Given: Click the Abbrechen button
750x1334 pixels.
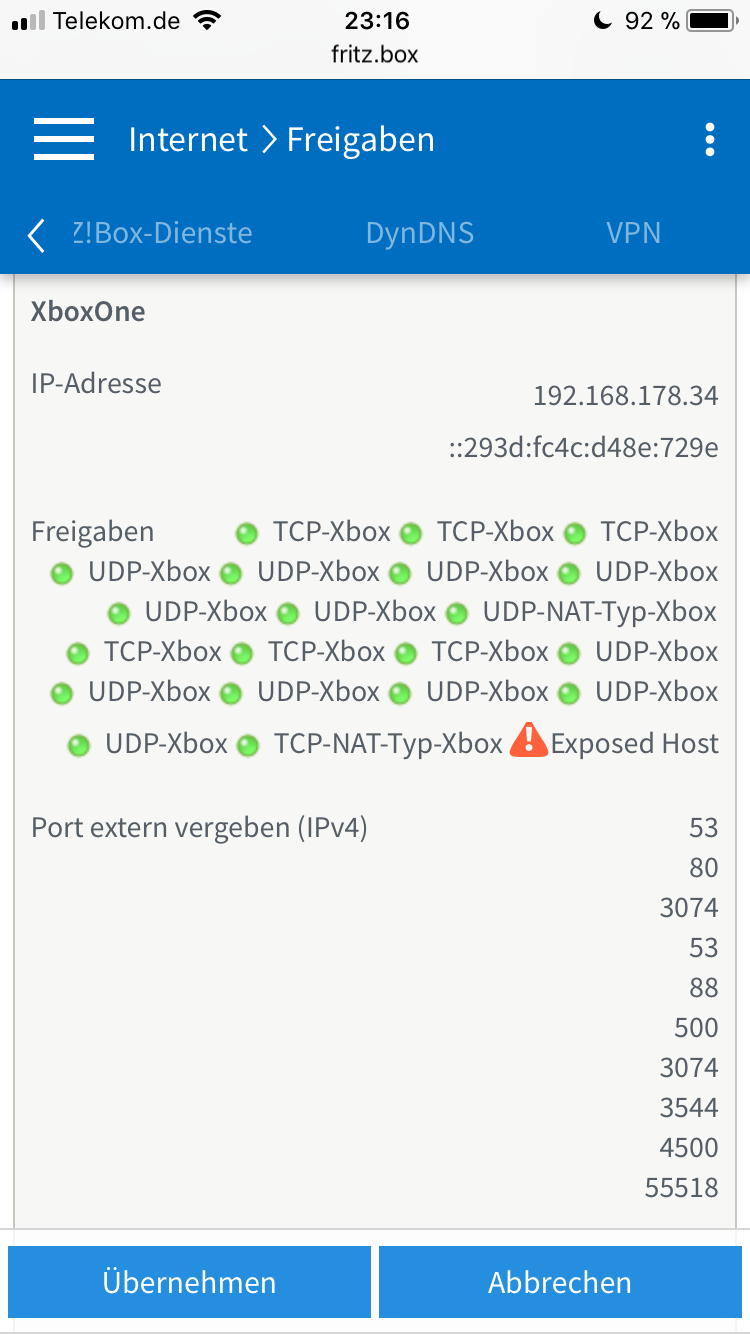Looking at the screenshot, I should pos(560,1282).
